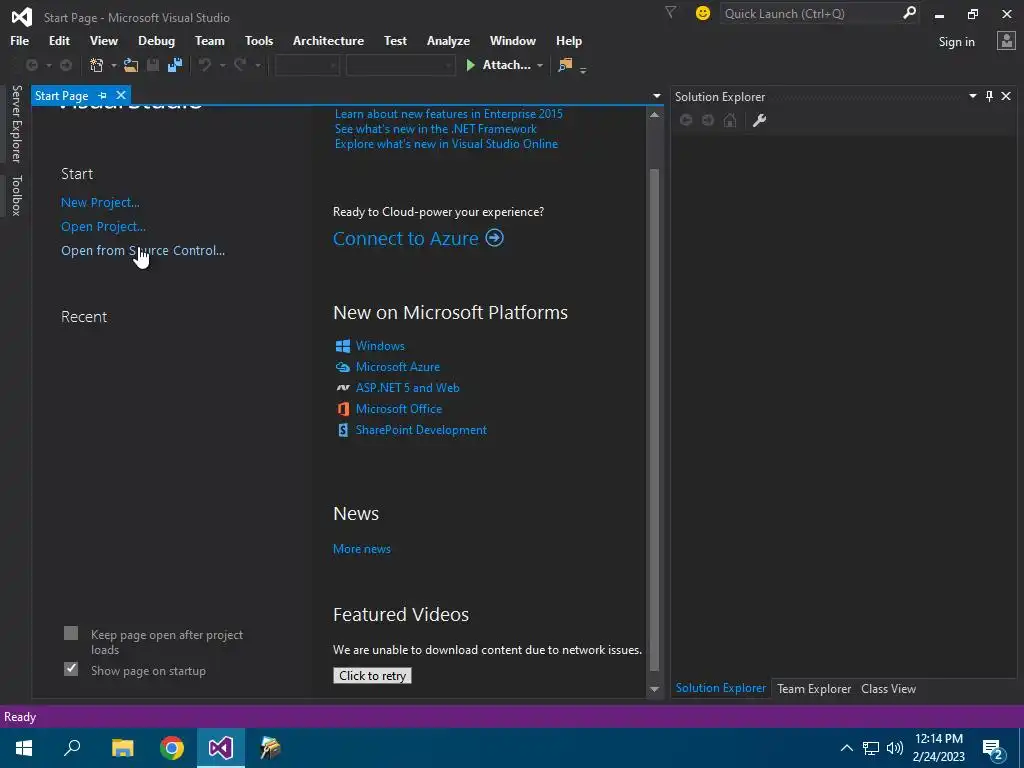Open the Team menu
The width and height of the screenshot is (1024, 768).
[210, 40]
